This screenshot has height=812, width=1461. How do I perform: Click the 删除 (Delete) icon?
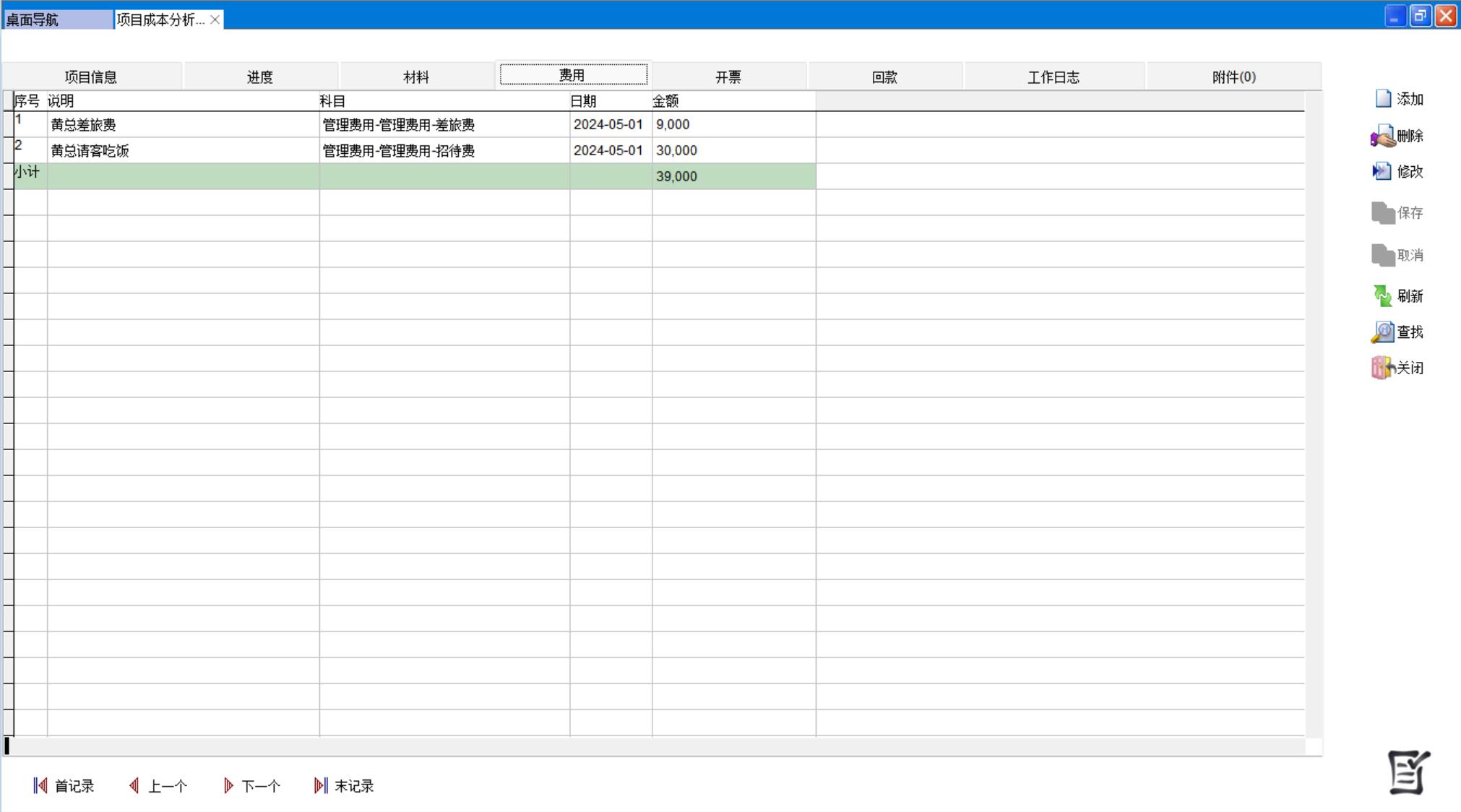(1383, 136)
